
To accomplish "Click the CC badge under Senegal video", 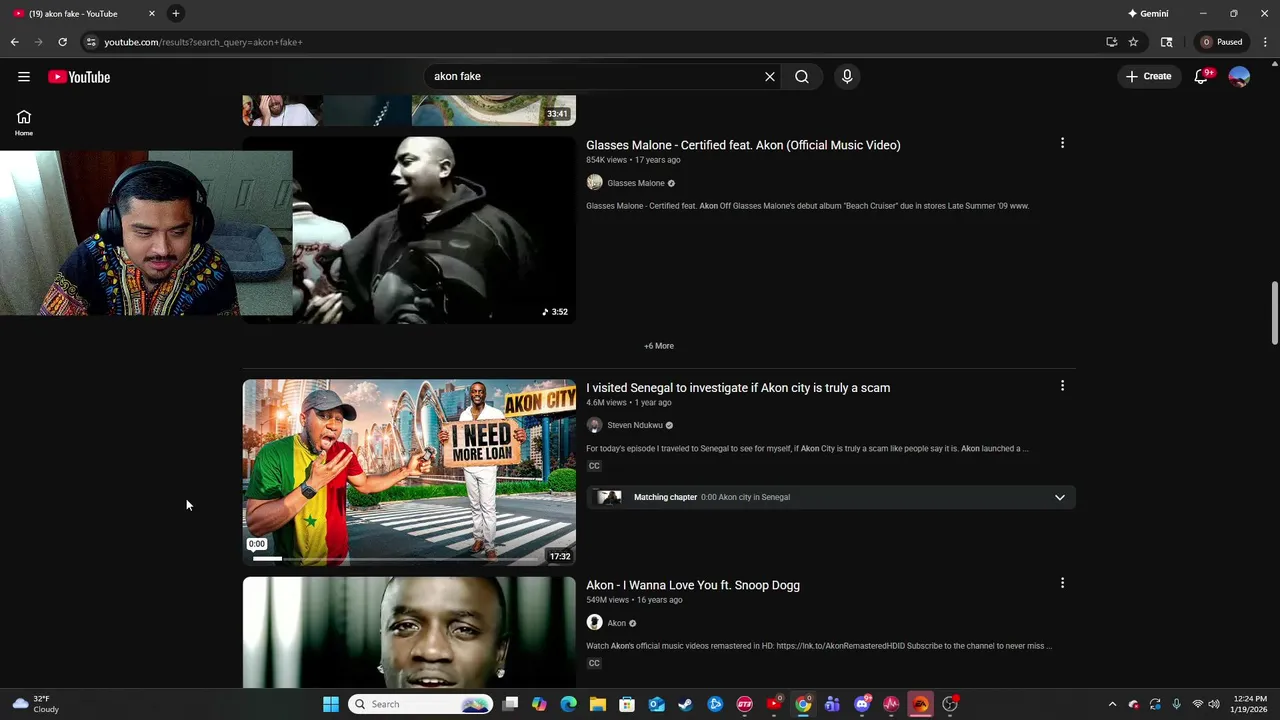I will pyautogui.click(x=594, y=466).
